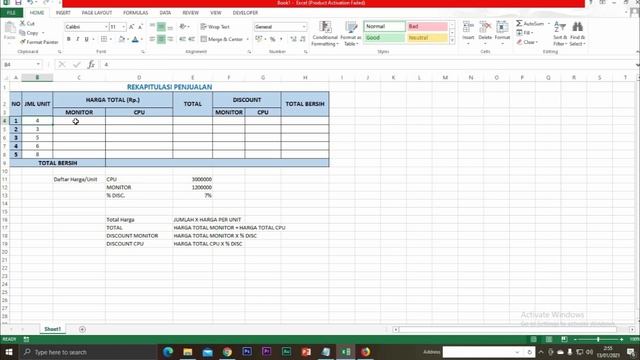Open the Name Box dropdown arrow
This screenshot has width=640, height=360.
(38, 64)
